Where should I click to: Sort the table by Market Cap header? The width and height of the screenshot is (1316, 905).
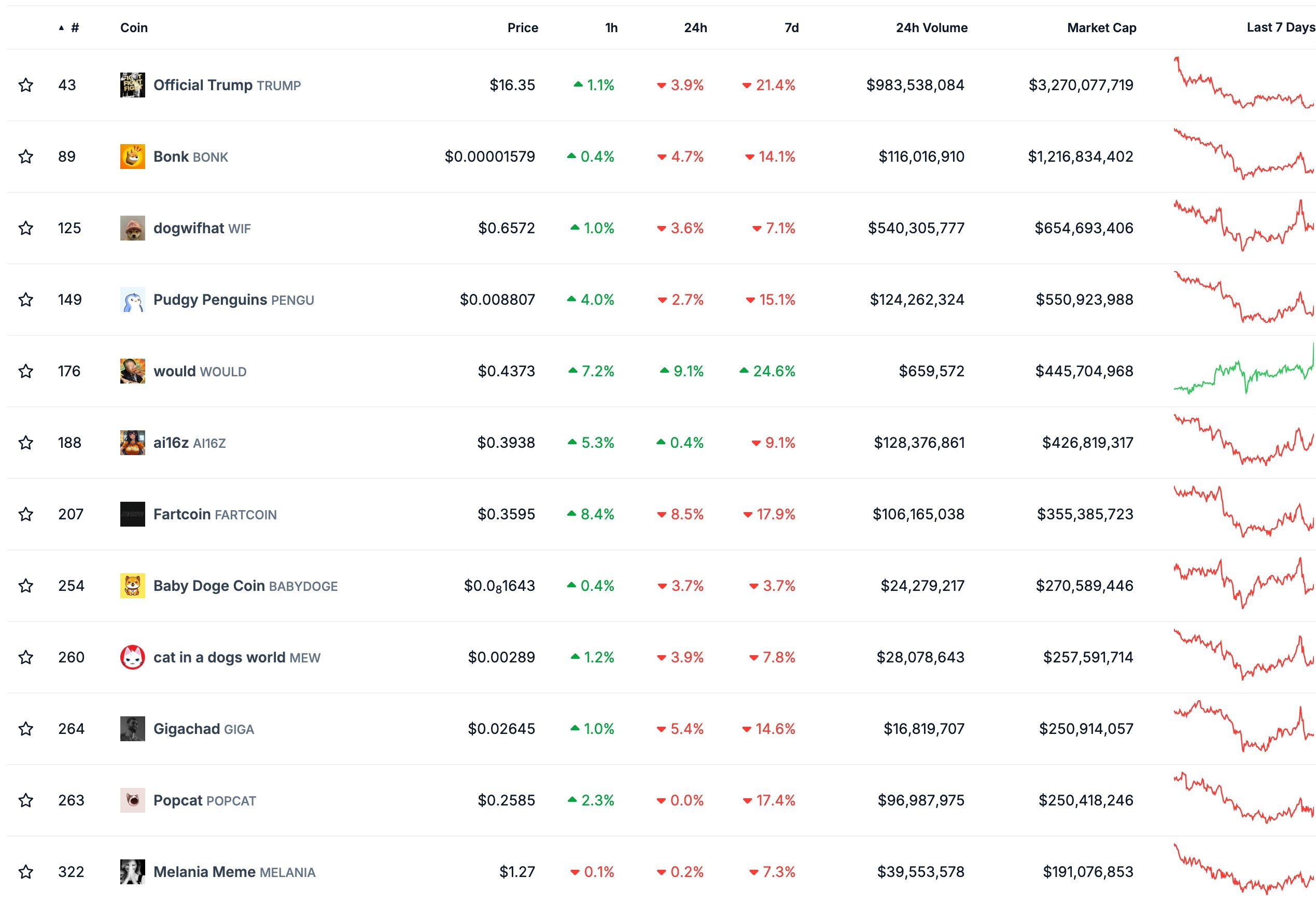pyautogui.click(x=1101, y=28)
